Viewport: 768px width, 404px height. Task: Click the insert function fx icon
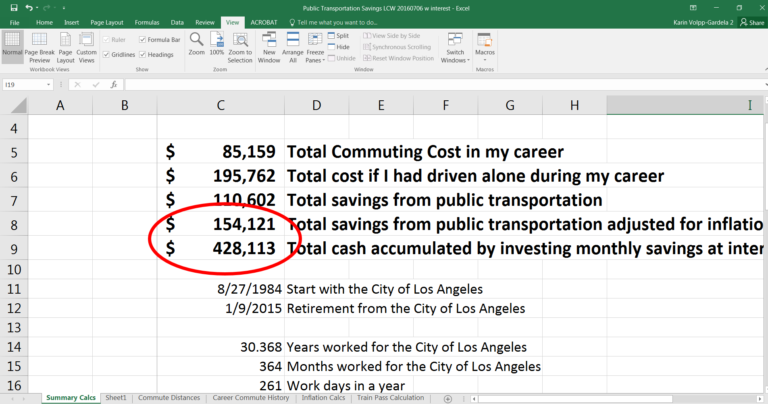[114, 85]
